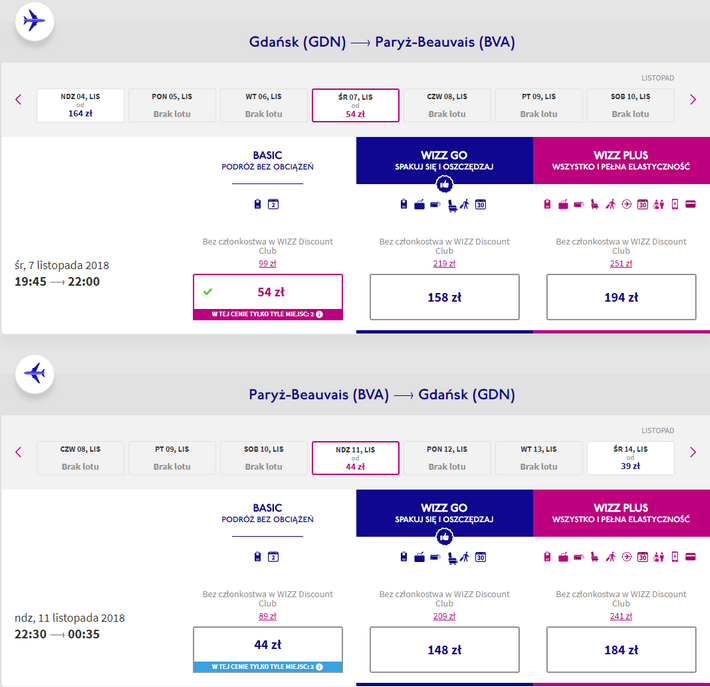Click outbound BASIC column header
This screenshot has height=687, width=710.
click(x=268, y=161)
